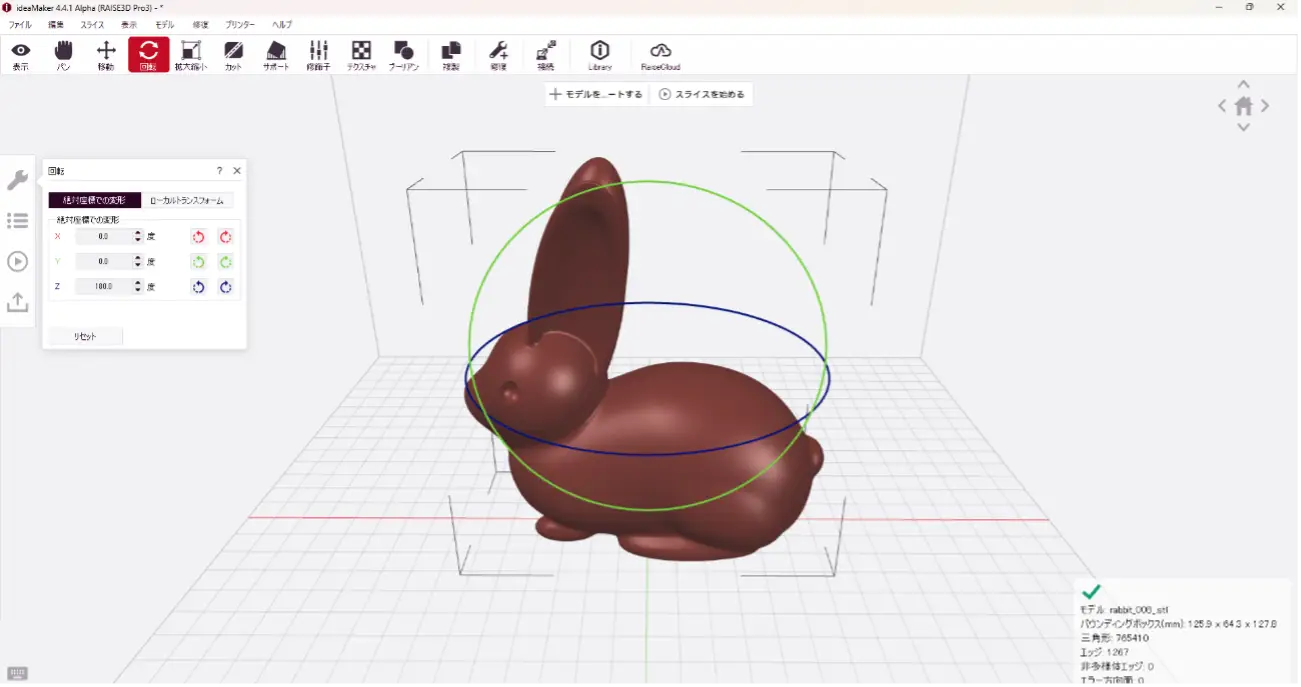Screen dimensions: 1301x687
Task: Click the Texture (テクスチャ) checkerboard icon
Action: click(x=361, y=55)
